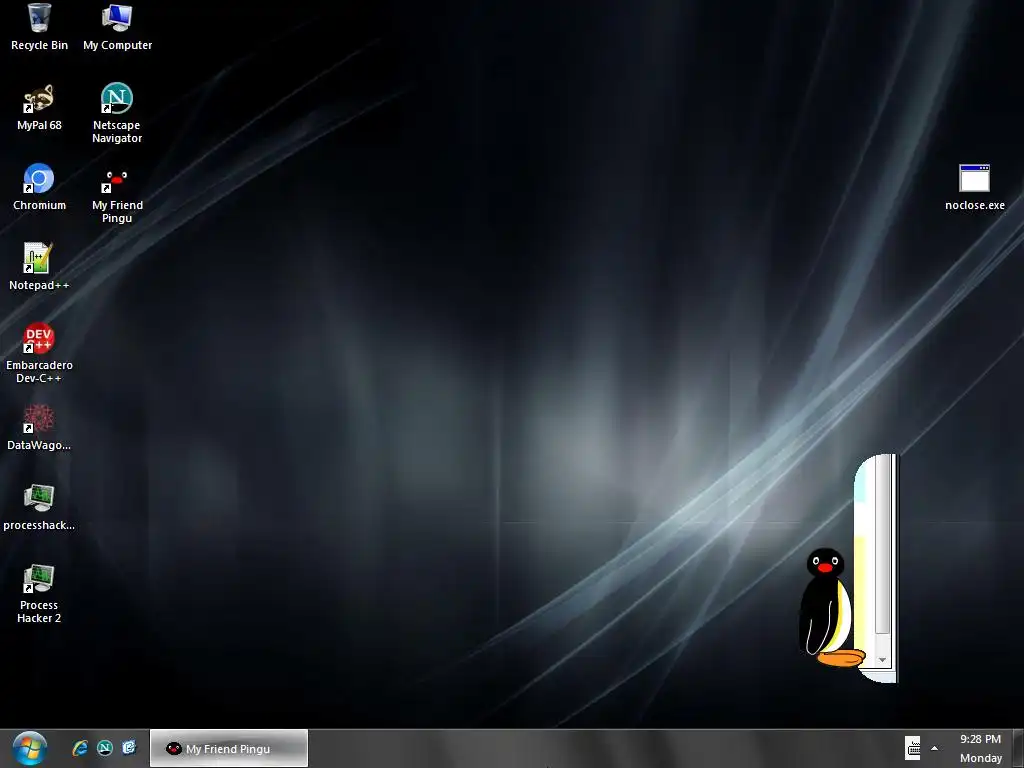
Task: Open the on-screen keyboard tray icon
Action: click(x=913, y=748)
